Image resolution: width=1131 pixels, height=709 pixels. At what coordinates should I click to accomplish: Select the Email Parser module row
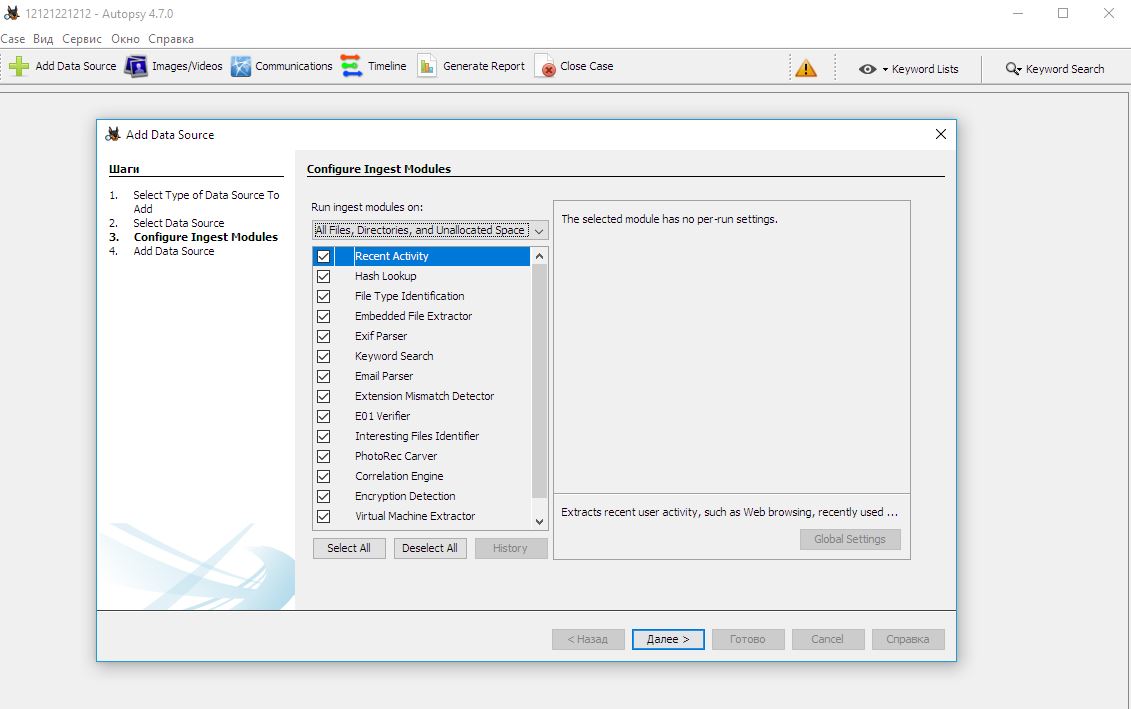pos(421,376)
